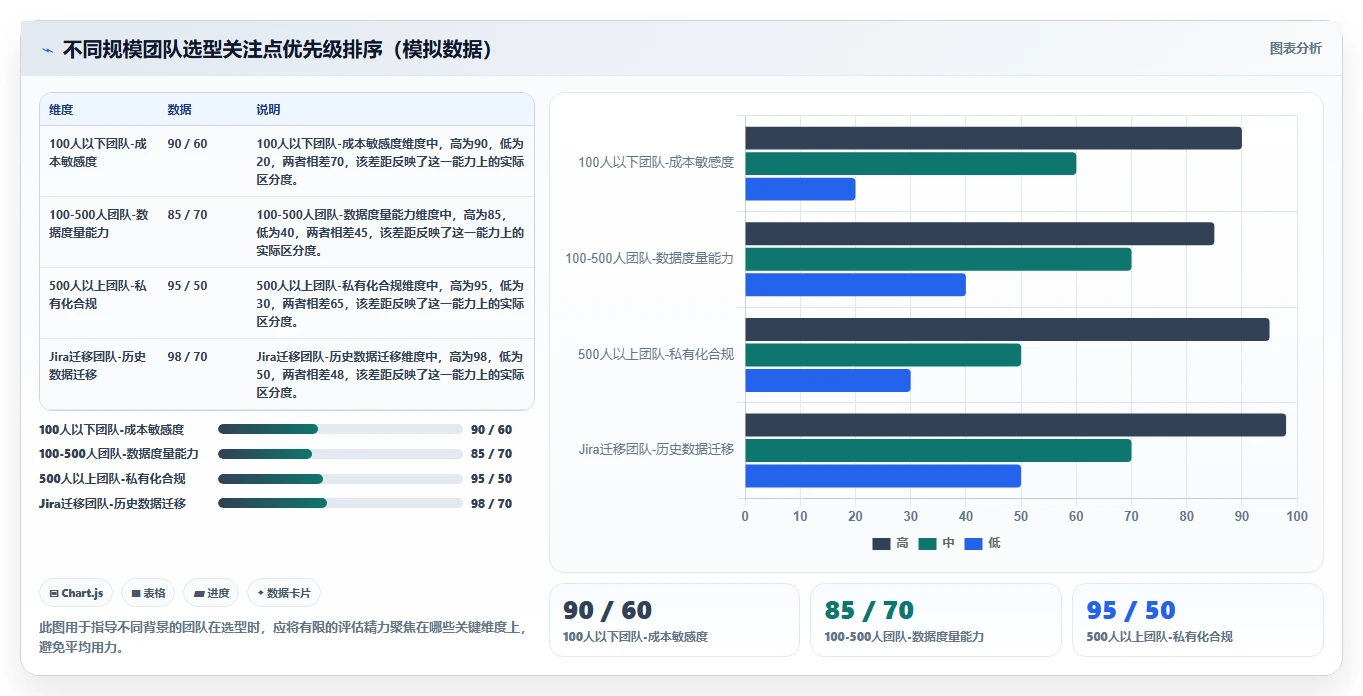Click the 85 / 70 data card
The image size is (1363, 696).
click(x=935, y=620)
